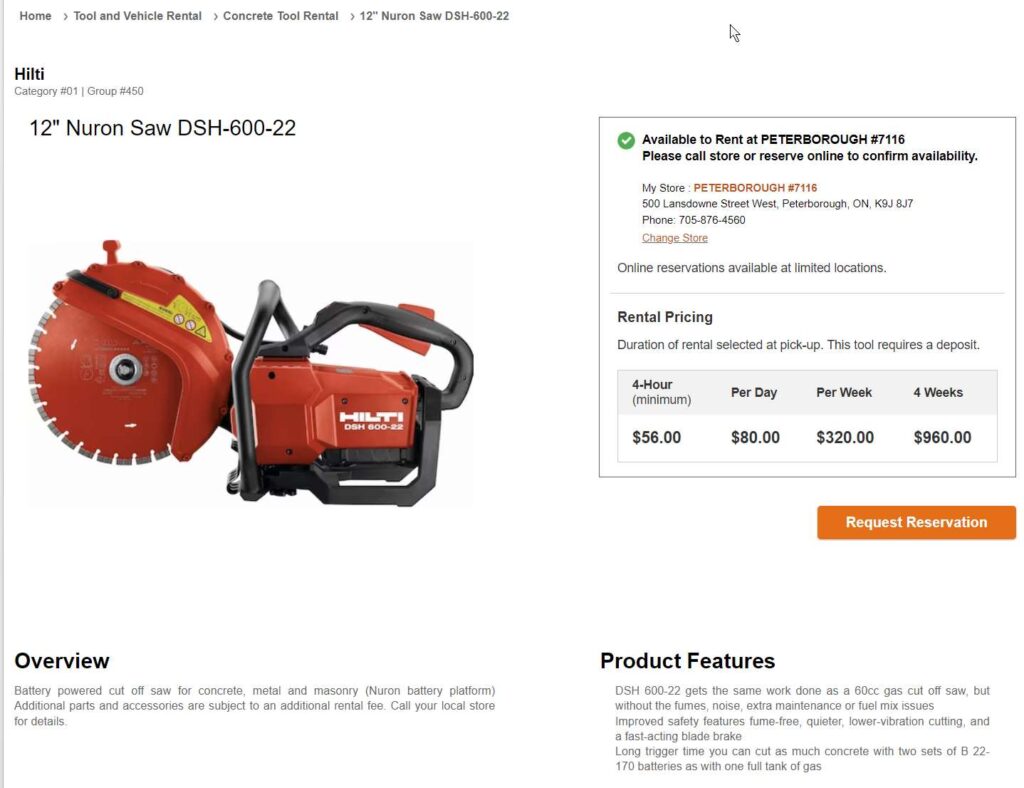Image resolution: width=1024 pixels, height=788 pixels.
Task: Select the $960.00 4 Weeks price
Action: [942, 437]
